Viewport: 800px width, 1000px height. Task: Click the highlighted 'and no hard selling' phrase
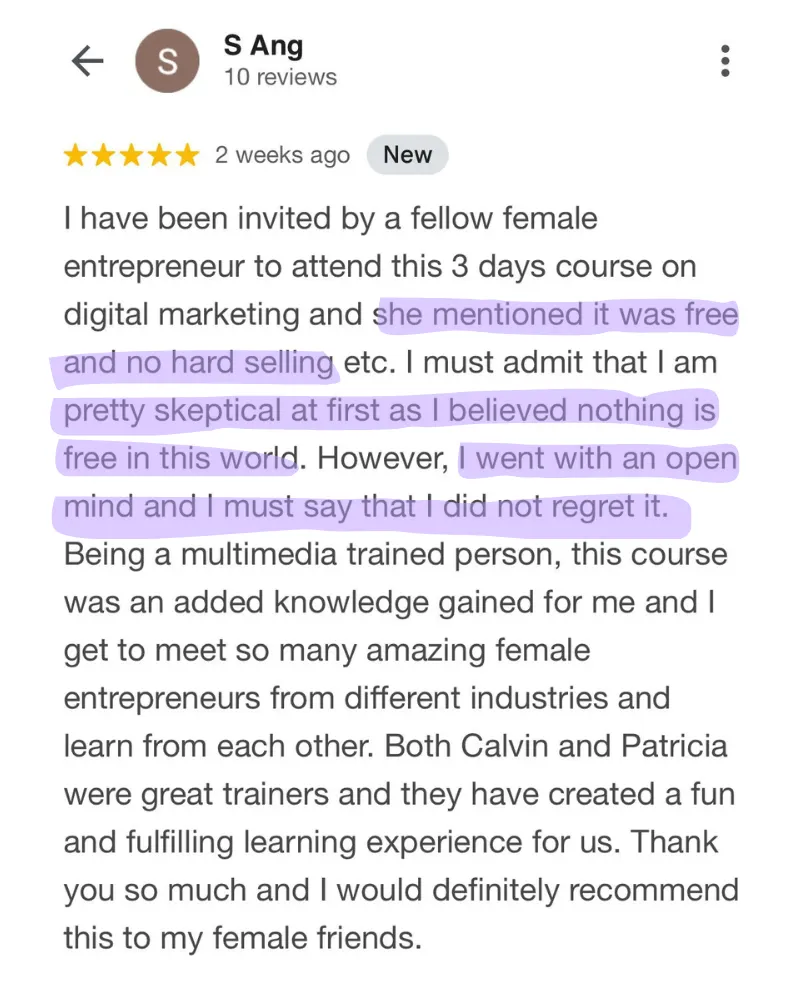tap(198, 363)
